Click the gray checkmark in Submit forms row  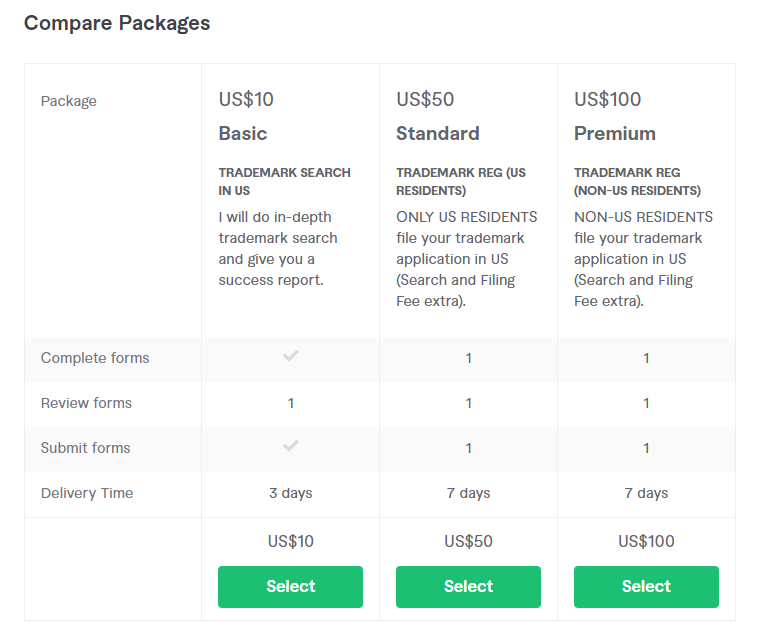(x=291, y=446)
